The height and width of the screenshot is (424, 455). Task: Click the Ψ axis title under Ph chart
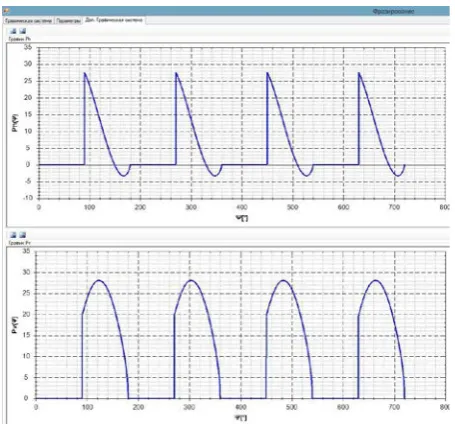242,218
